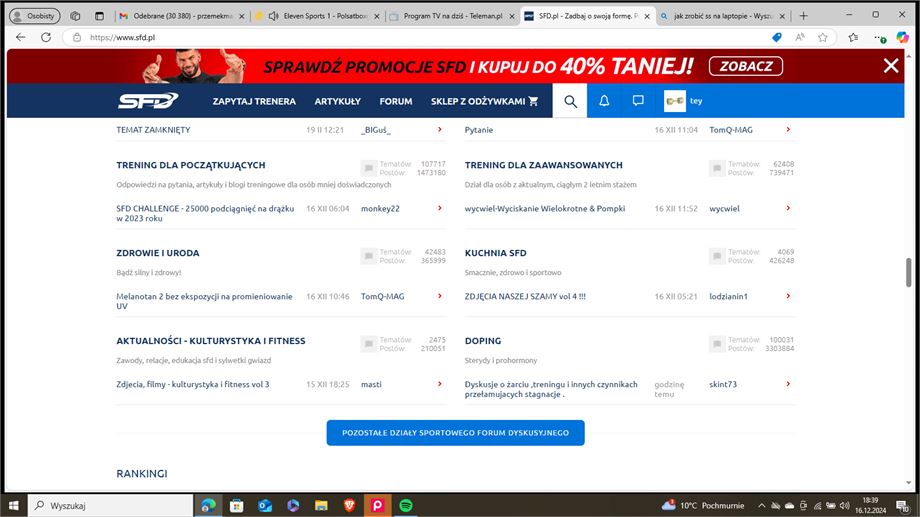Open SFD CHALLENGE 25000 podciągnięć thread

pyautogui.click(x=205, y=213)
